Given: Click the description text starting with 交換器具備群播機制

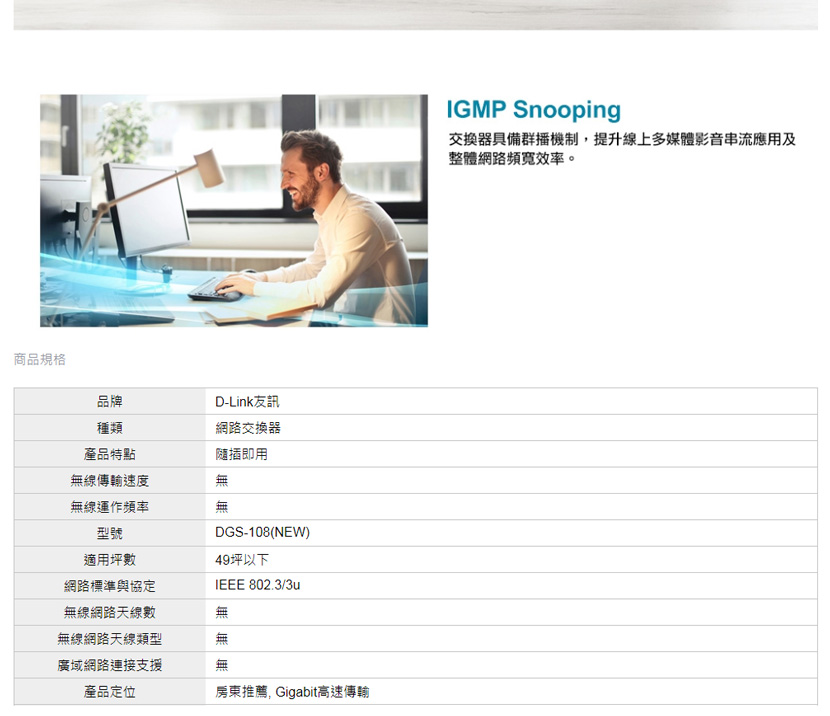Looking at the screenshot, I should 622,149.
